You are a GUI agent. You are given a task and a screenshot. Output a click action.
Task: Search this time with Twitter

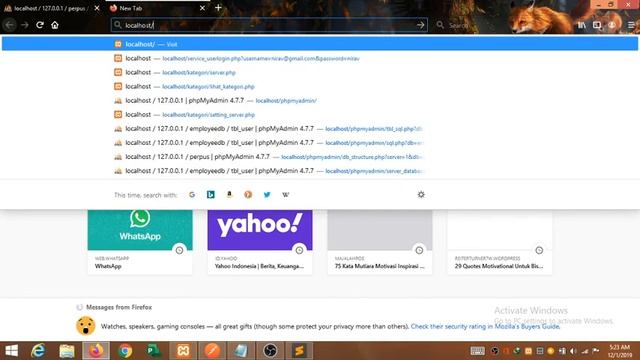[267, 195]
